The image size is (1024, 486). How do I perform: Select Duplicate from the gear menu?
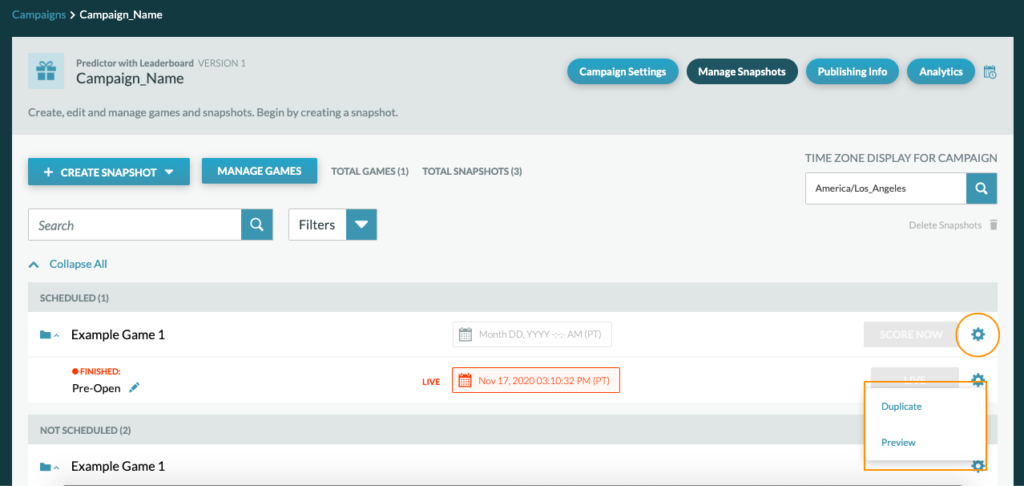coord(901,406)
